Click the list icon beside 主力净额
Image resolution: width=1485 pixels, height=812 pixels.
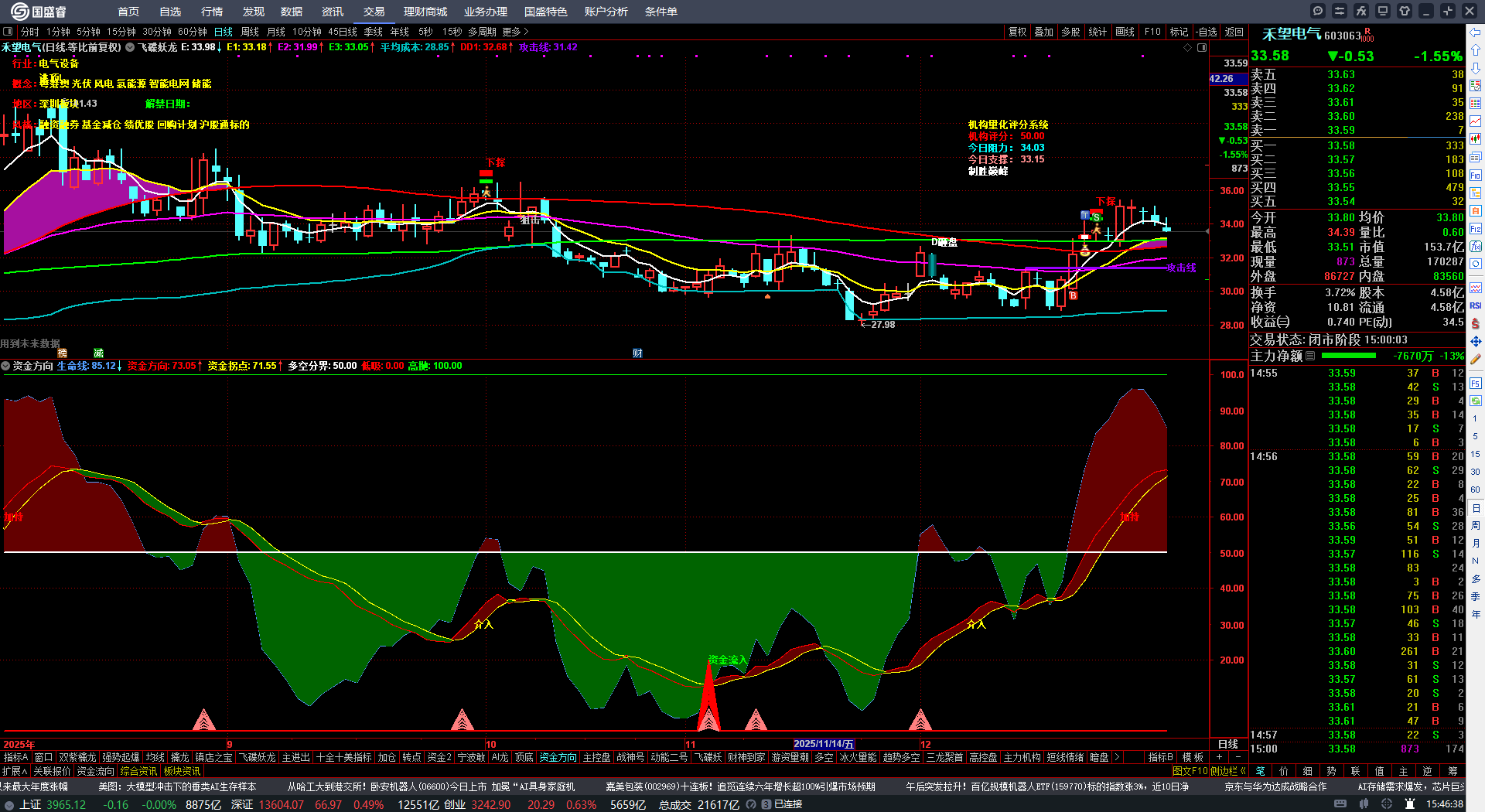[x=1310, y=356]
